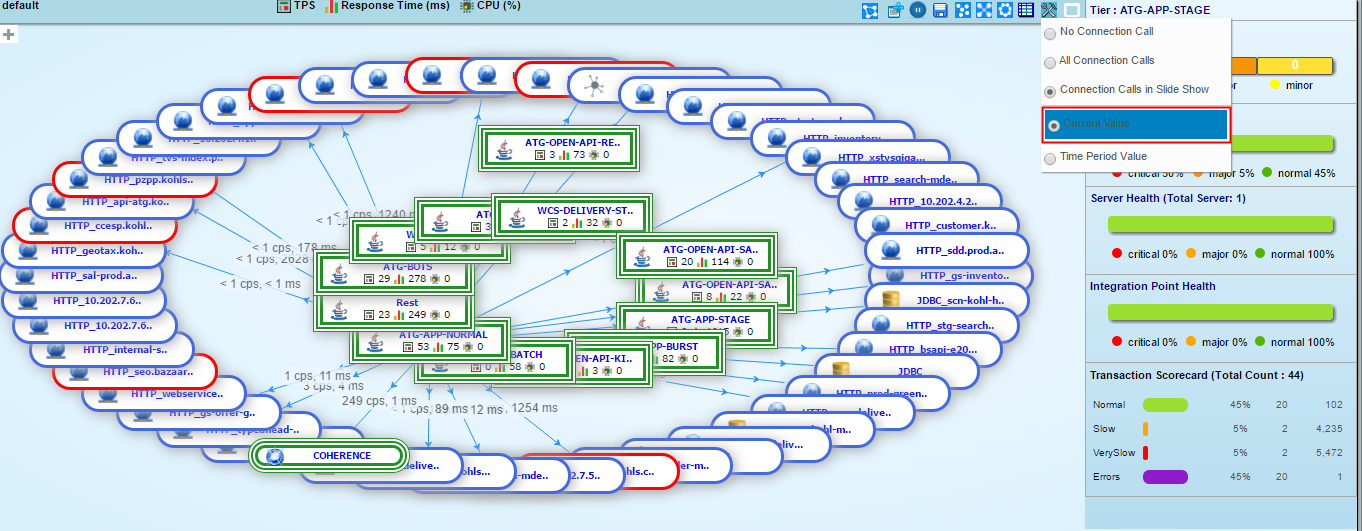Click the green Normal scorecard bar

tap(1165, 405)
